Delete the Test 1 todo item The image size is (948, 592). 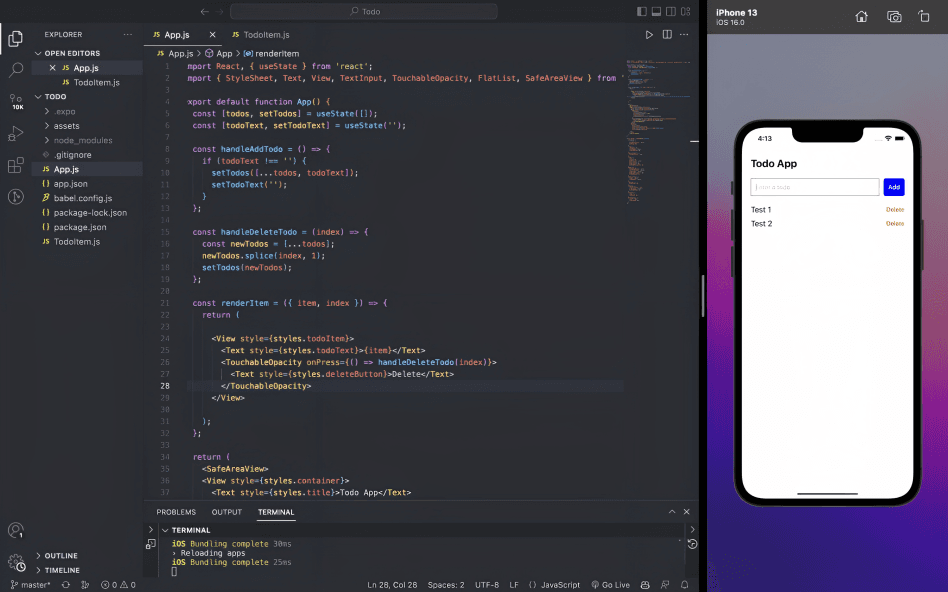click(x=894, y=210)
